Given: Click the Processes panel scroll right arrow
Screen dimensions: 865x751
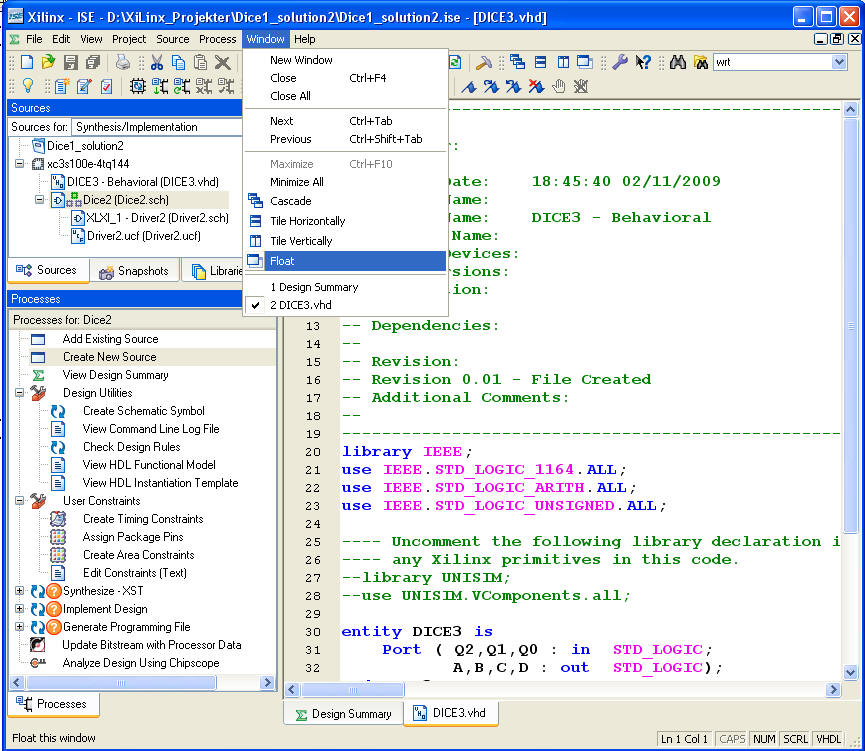Looking at the screenshot, I should tap(267, 683).
